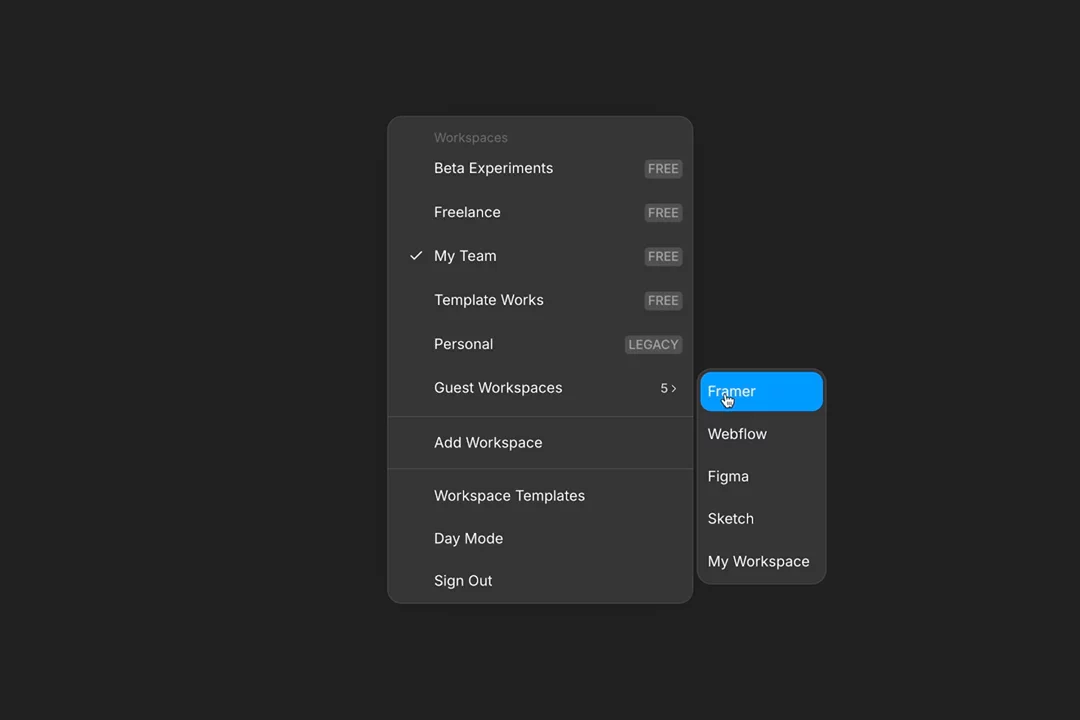Image resolution: width=1080 pixels, height=720 pixels.
Task: Choose Figma in the submenu
Action: (761, 476)
